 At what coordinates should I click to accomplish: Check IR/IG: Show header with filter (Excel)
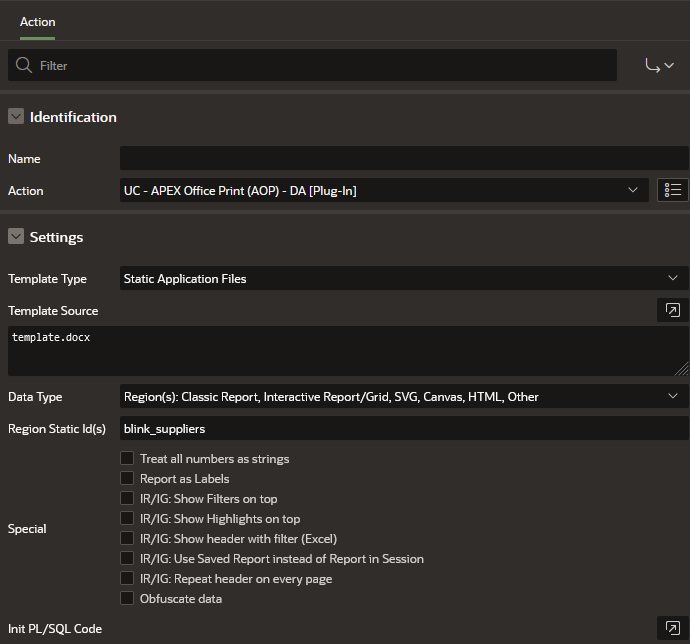point(127,539)
